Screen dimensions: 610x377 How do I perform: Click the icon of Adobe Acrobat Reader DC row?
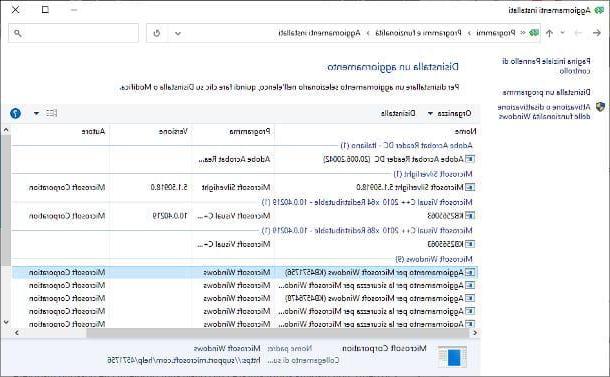470,159
